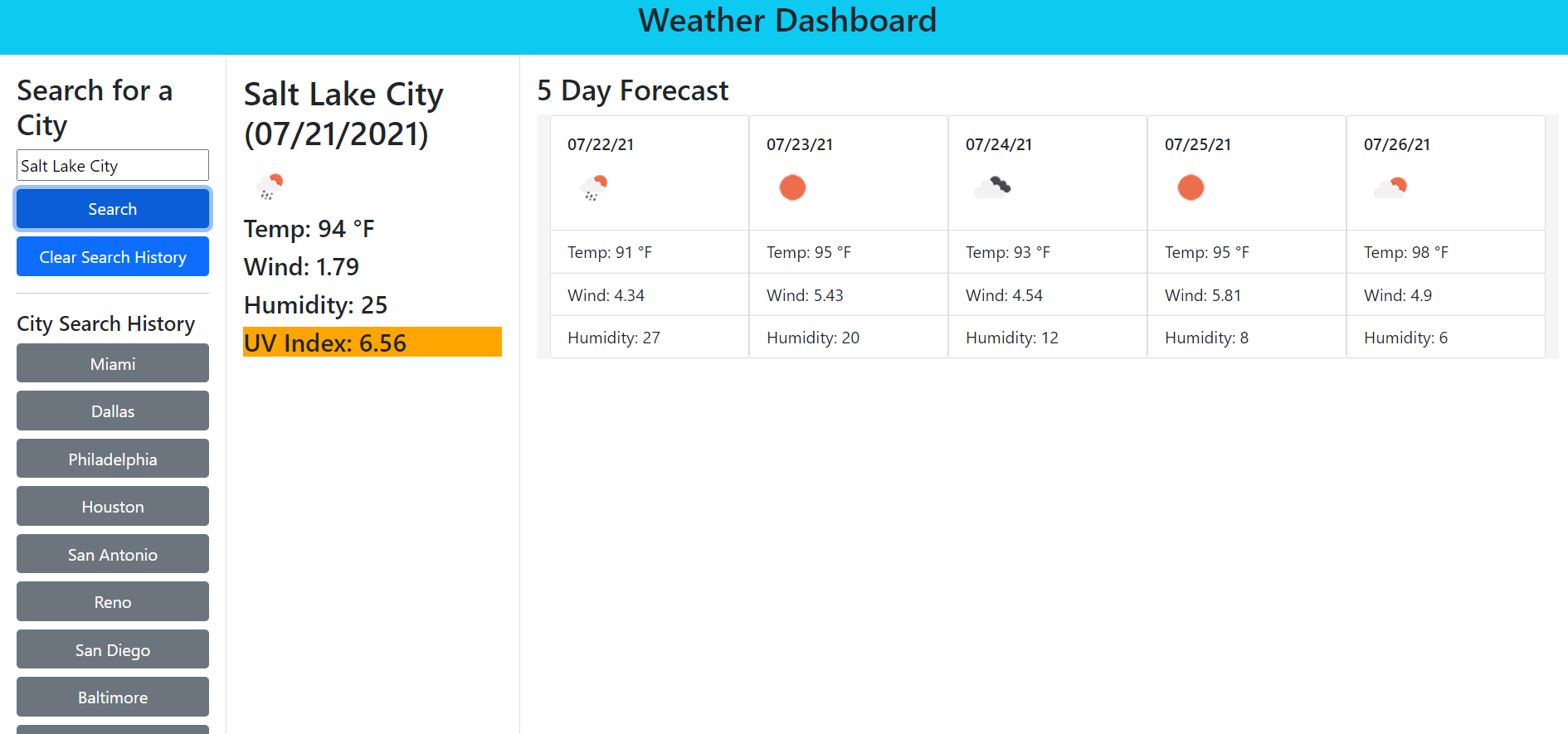Clear the search history
This screenshot has height=734, width=1568.
pyautogui.click(x=112, y=256)
